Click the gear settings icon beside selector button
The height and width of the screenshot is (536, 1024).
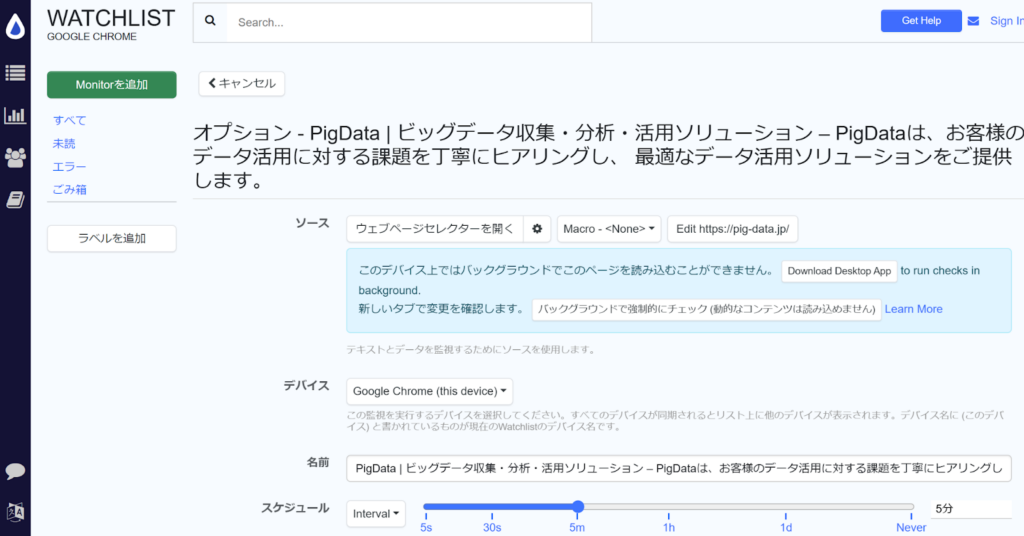coord(537,229)
